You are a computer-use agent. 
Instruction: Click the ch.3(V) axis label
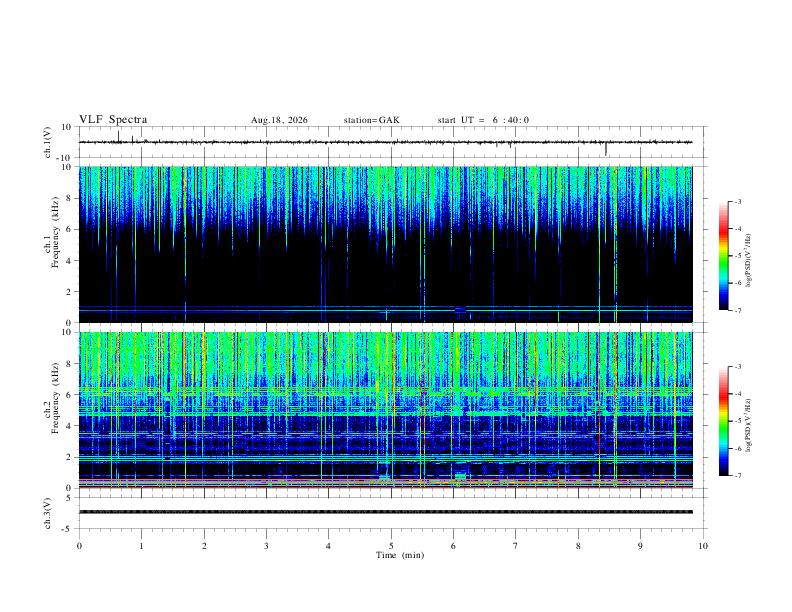[48, 513]
